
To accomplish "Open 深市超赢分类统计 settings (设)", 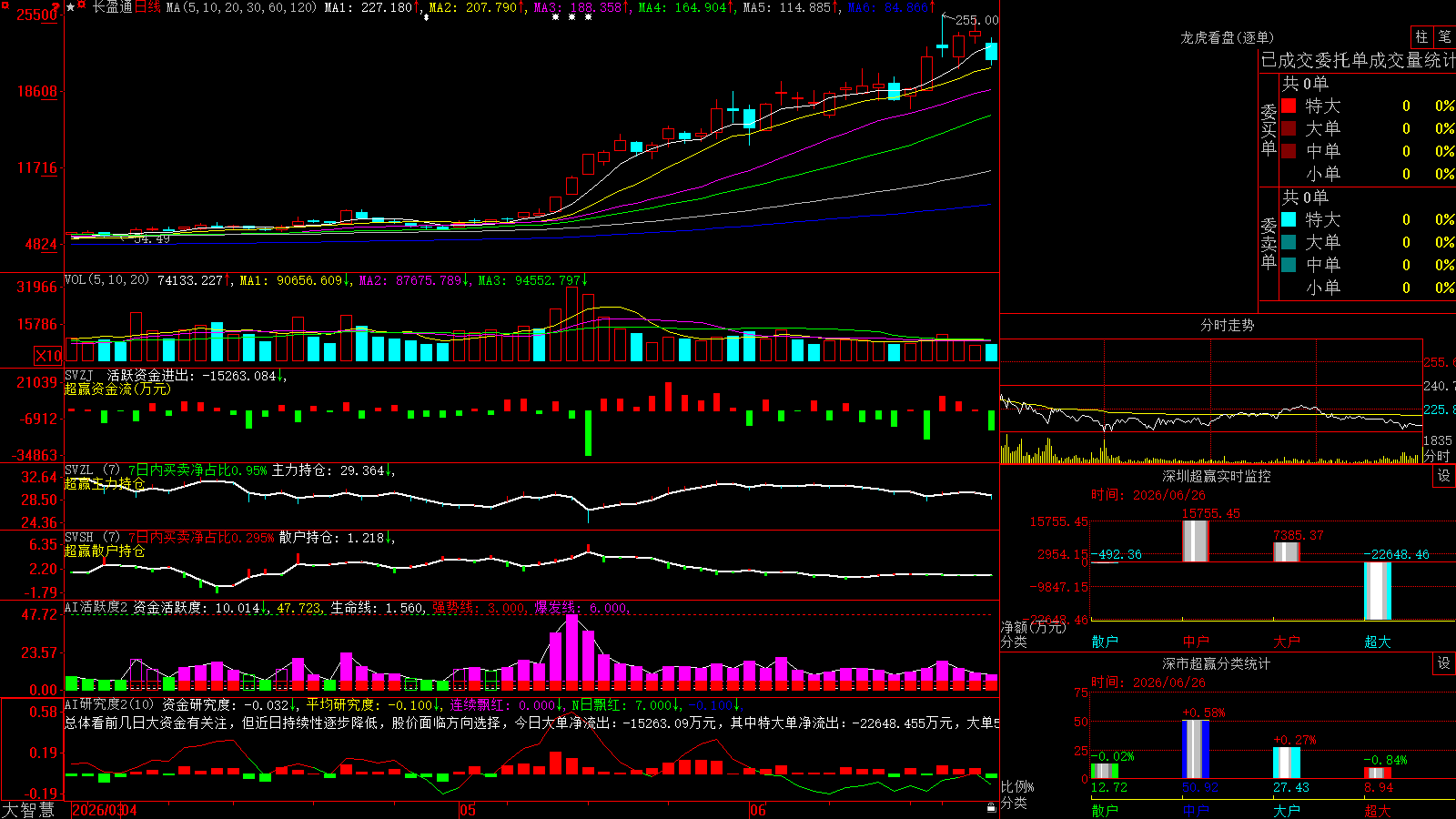I will coord(1443,663).
